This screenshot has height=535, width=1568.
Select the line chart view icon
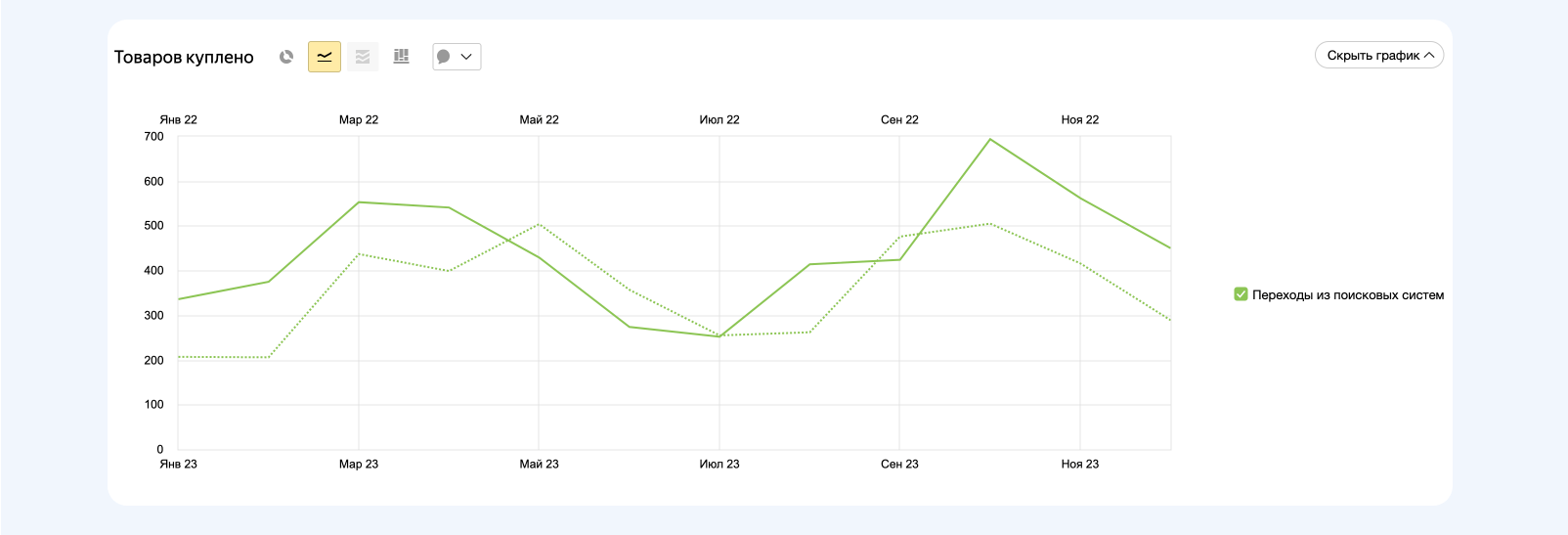click(x=325, y=57)
